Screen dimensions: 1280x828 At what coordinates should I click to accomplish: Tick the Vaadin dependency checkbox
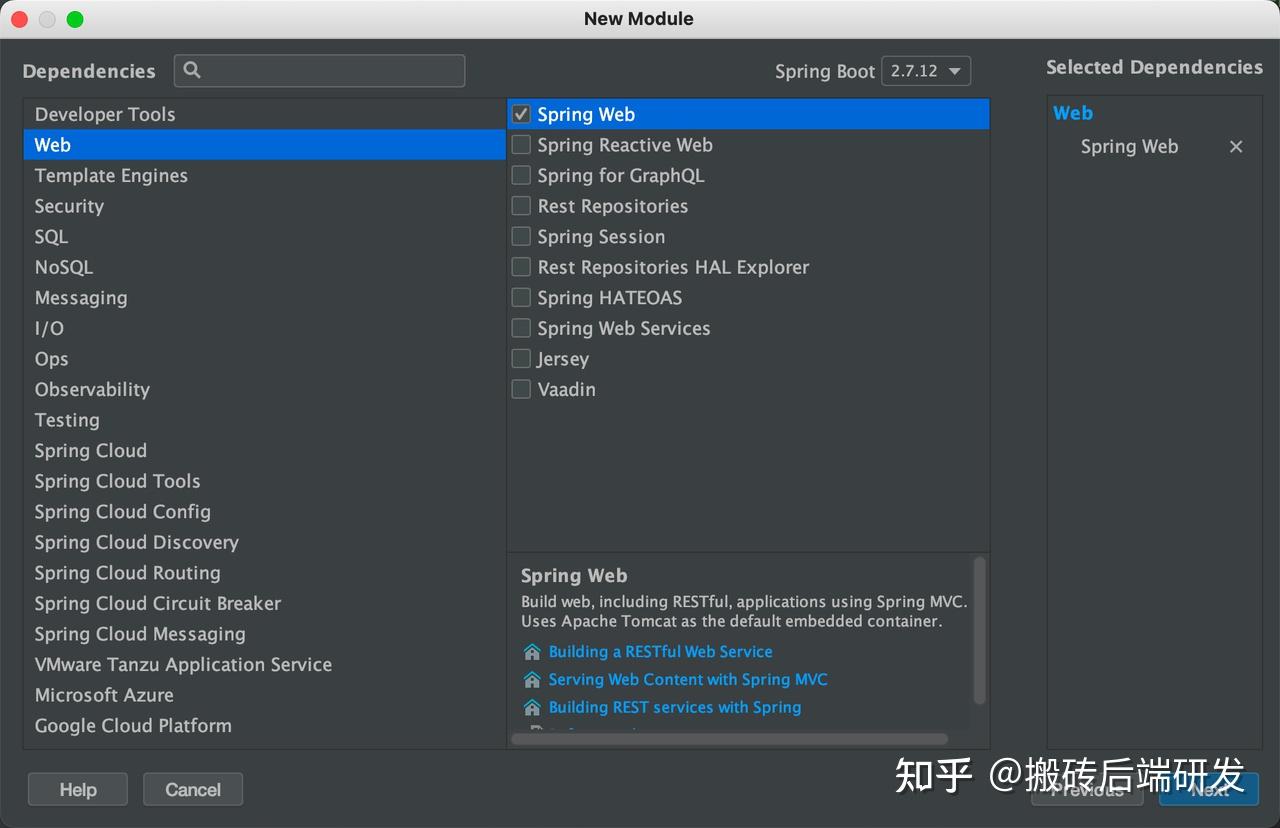click(x=521, y=389)
